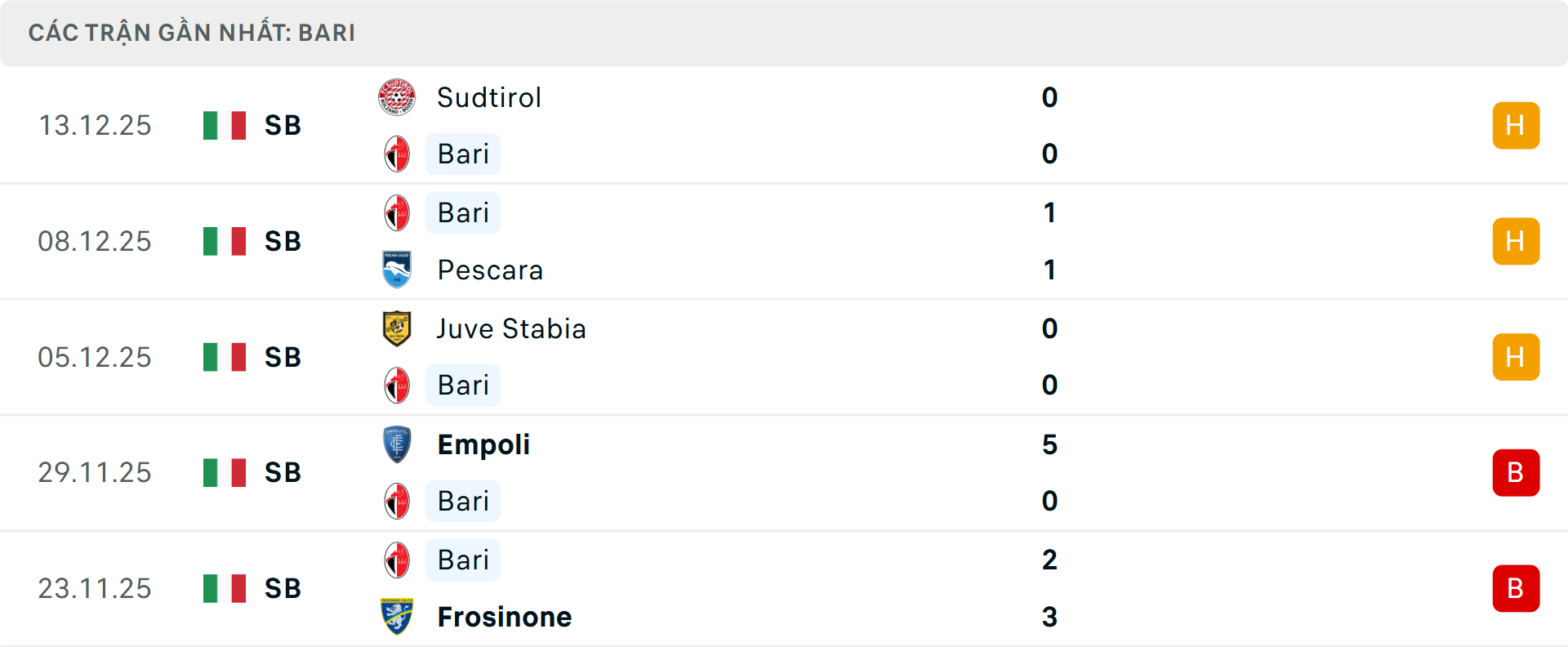Click the Empoli club crest icon
Image resolution: width=1568 pixels, height=647 pixels.
pyautogui.click(x=397, y=444)
